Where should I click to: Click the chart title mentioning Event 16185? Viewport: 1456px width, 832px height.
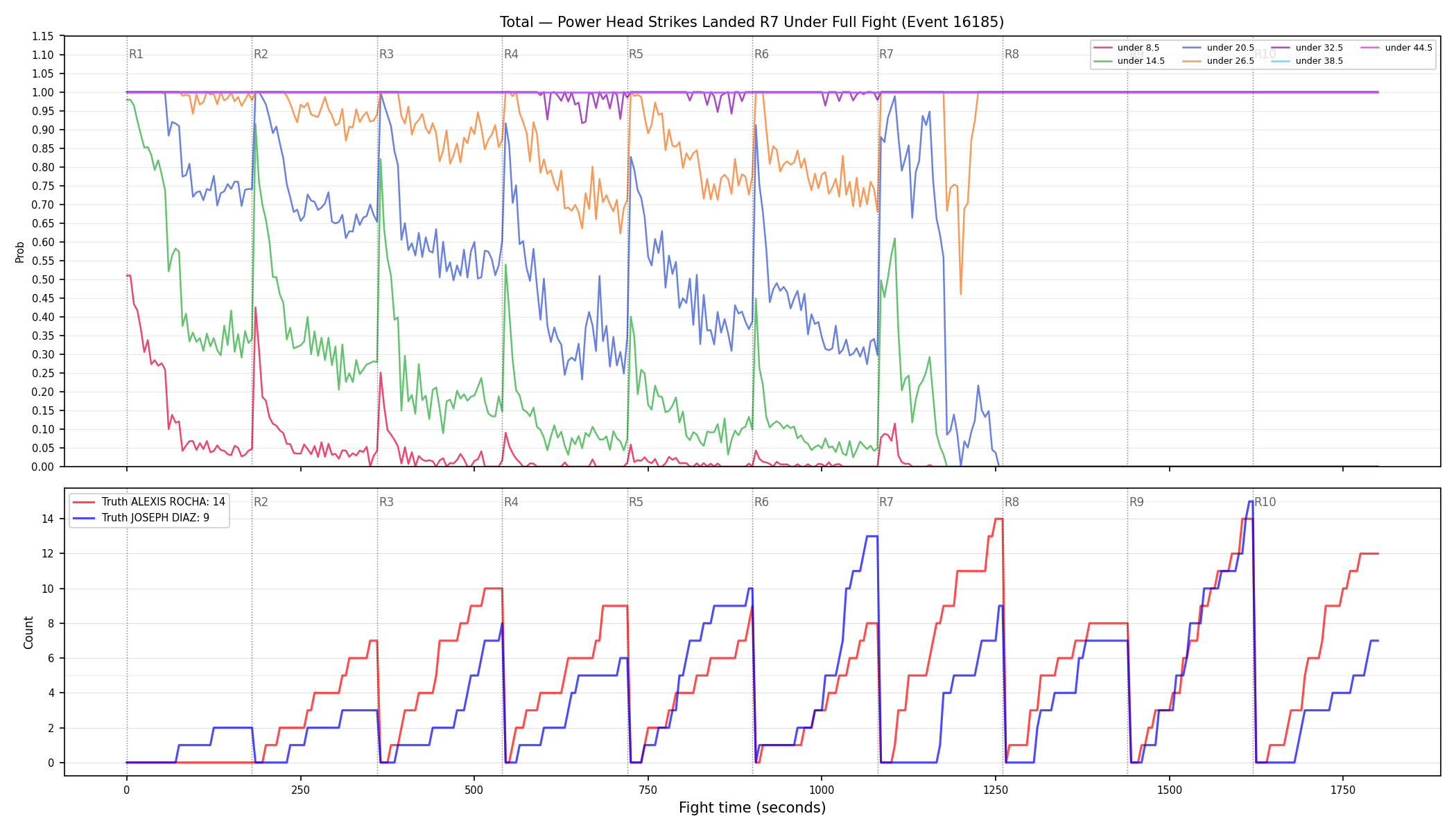[x=752, y=22]
